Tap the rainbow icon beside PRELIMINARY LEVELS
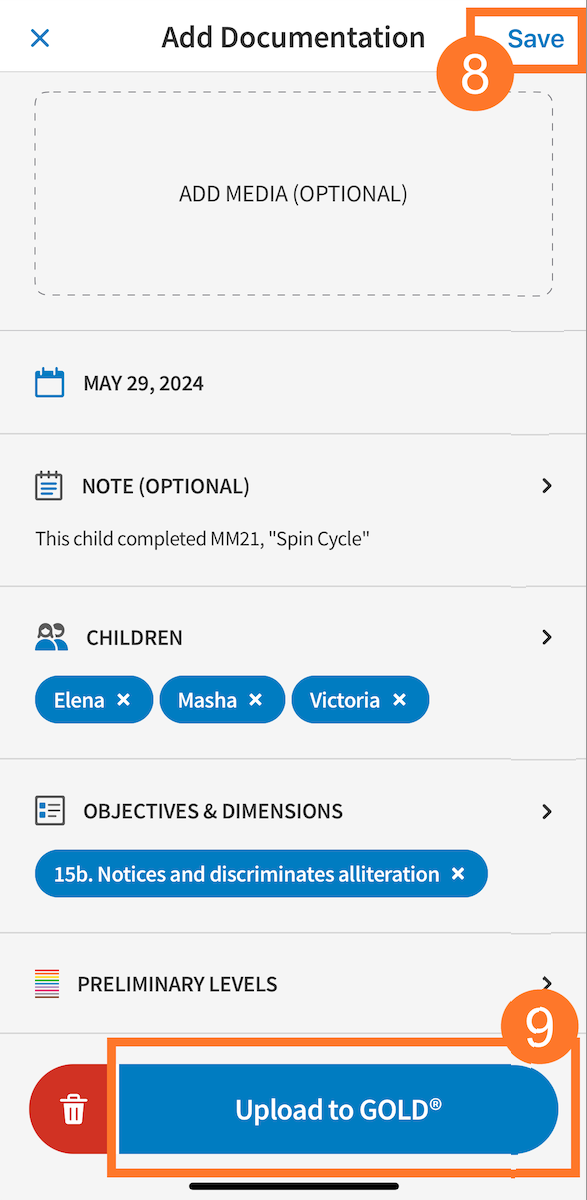Viewport: 587px width, 1200px height. click(46, 984)
